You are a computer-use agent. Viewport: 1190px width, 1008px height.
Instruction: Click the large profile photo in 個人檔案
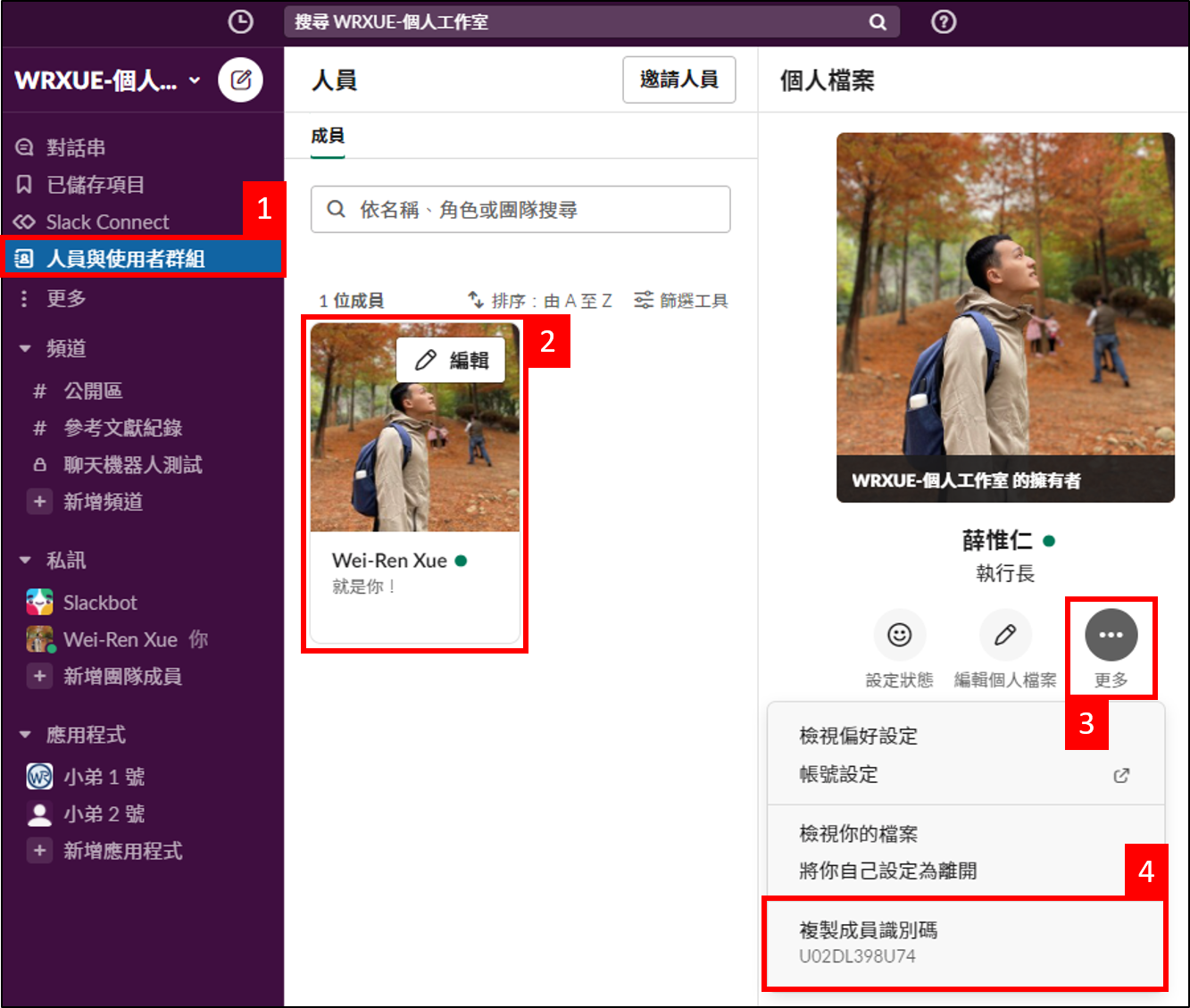[x=1005, y=317]
